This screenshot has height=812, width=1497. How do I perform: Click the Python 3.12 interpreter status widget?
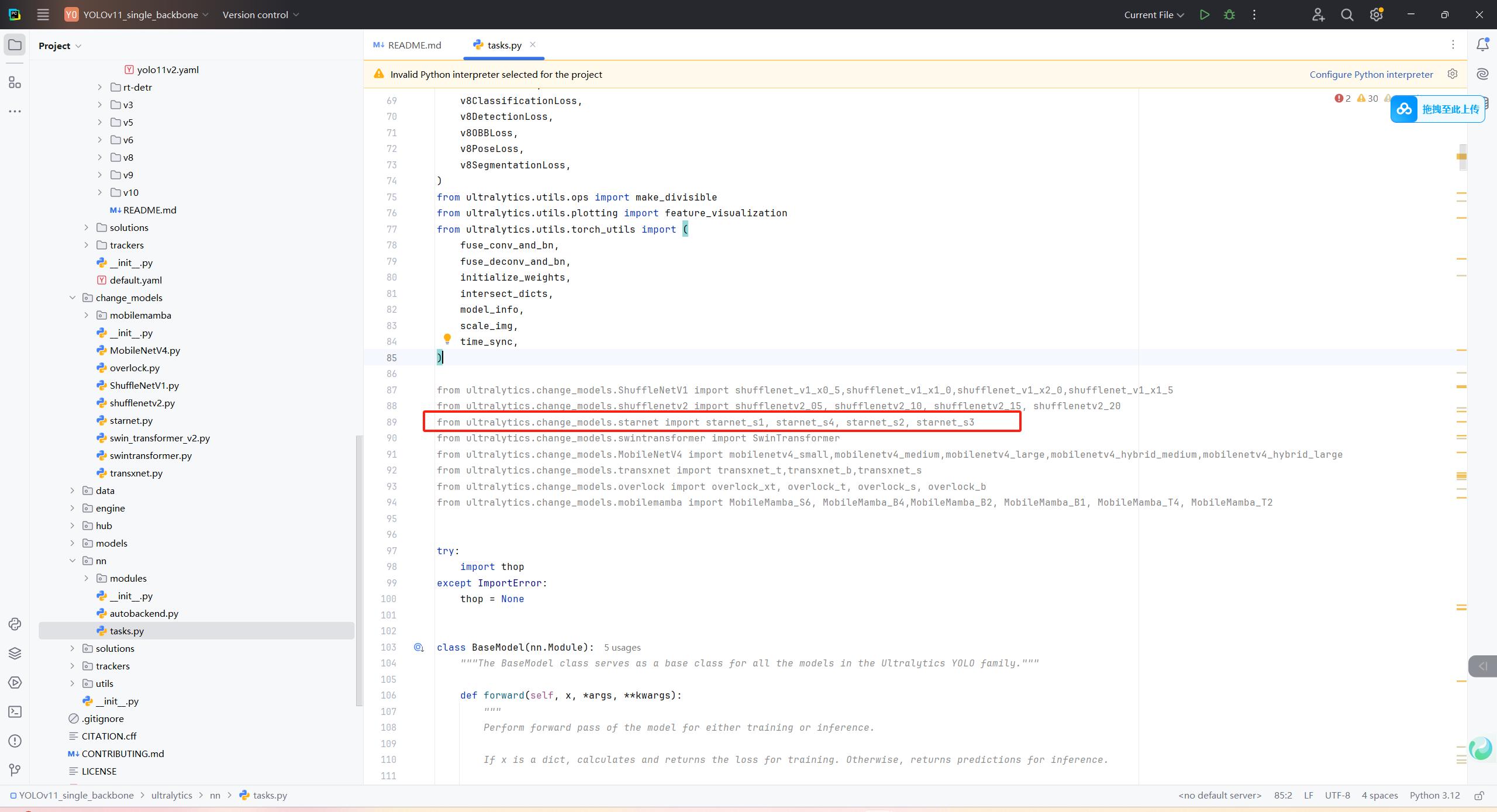[x=1434, y=795]
